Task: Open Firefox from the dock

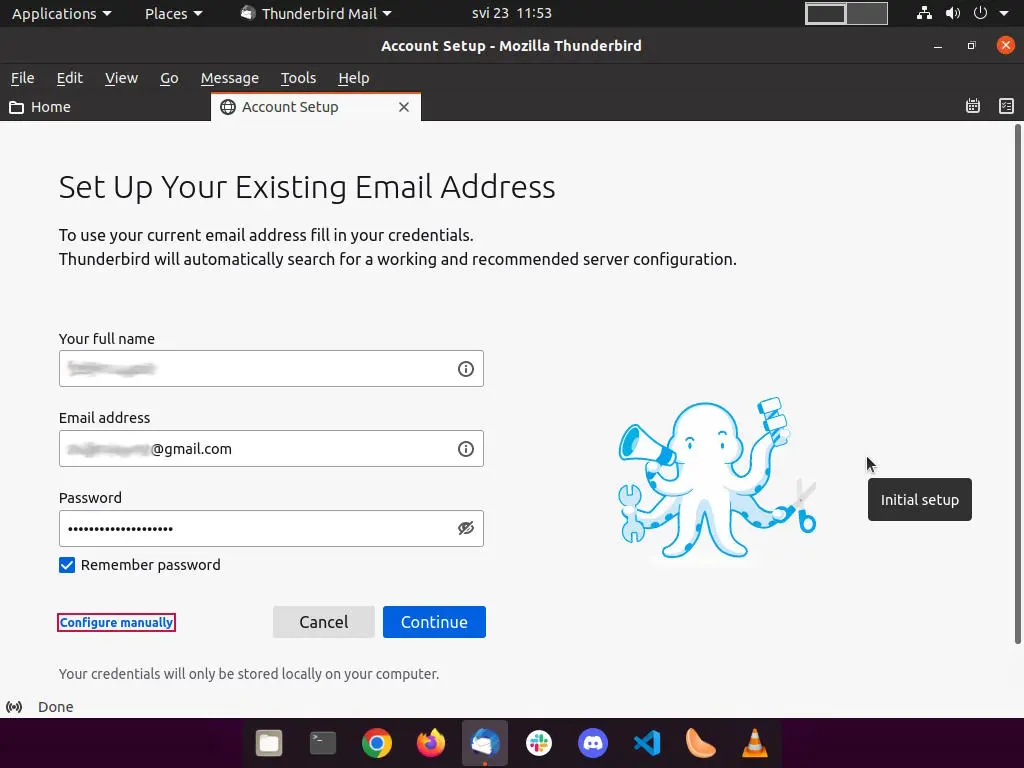Action: 431,743
